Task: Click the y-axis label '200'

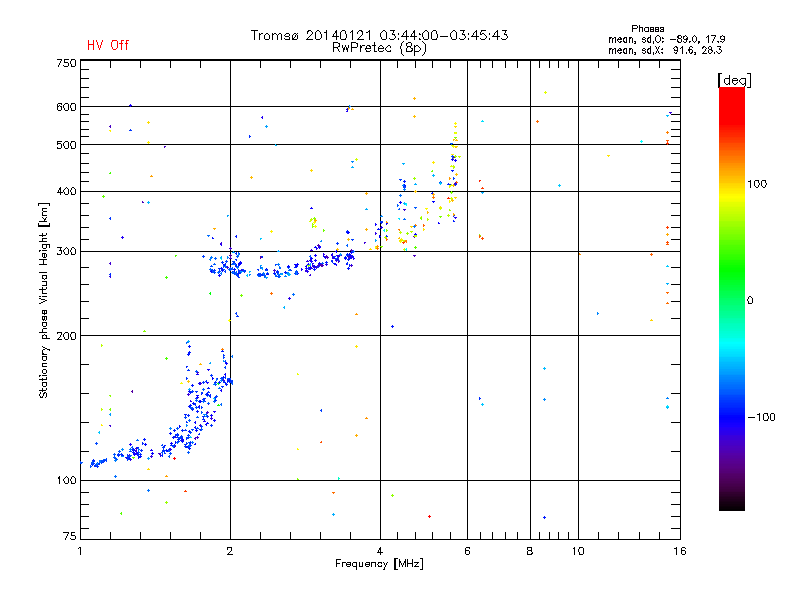Action: 66,336
